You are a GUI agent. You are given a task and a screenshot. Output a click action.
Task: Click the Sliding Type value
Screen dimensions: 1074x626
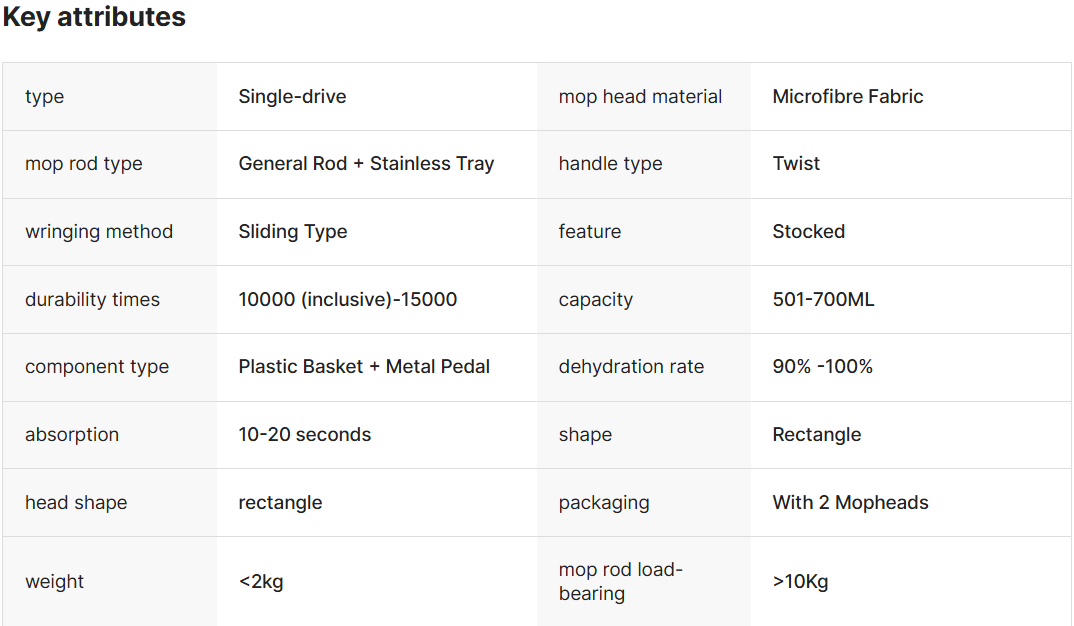293,232
